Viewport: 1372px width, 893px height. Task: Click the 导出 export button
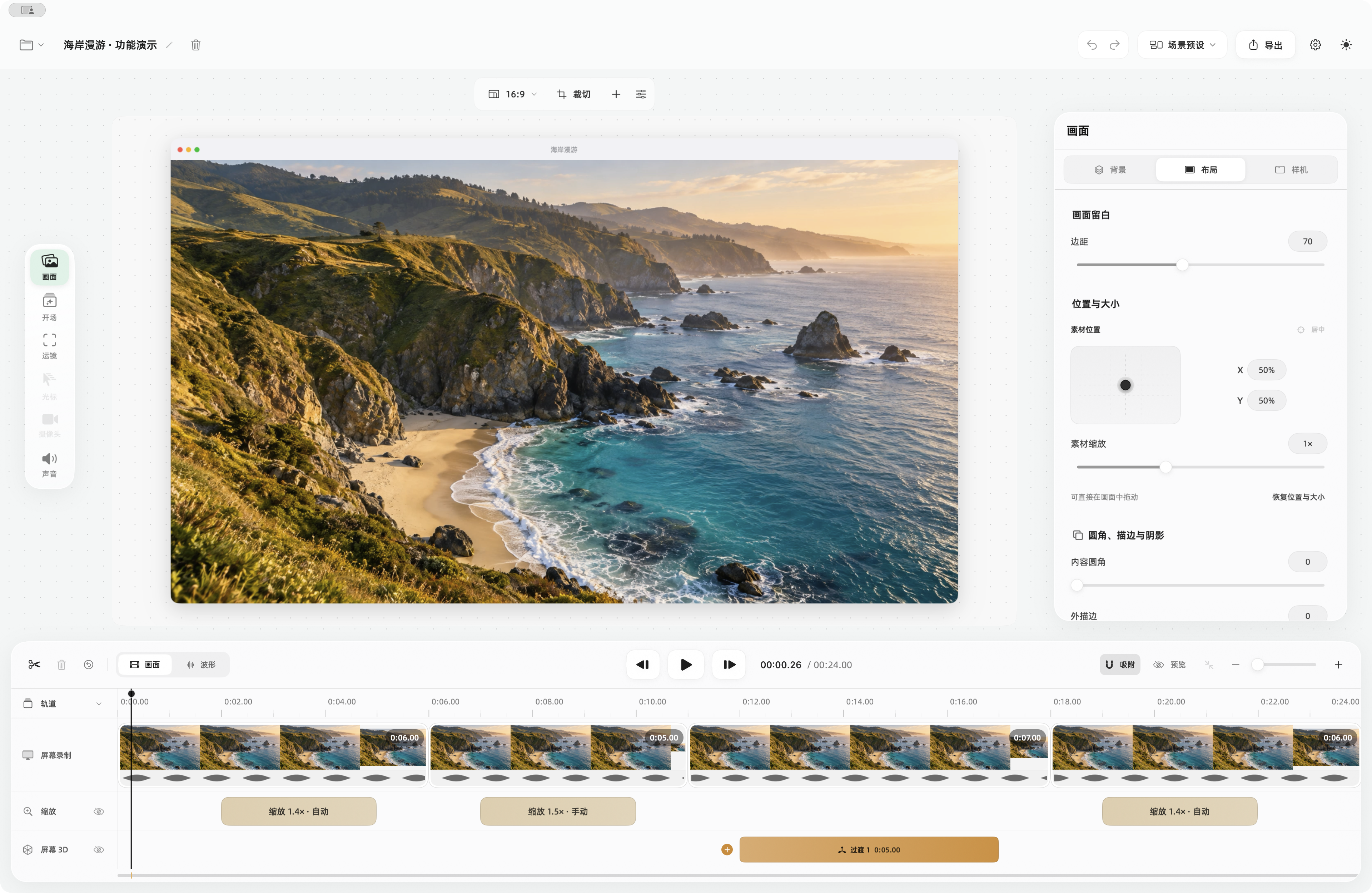tap(1266, 45)
